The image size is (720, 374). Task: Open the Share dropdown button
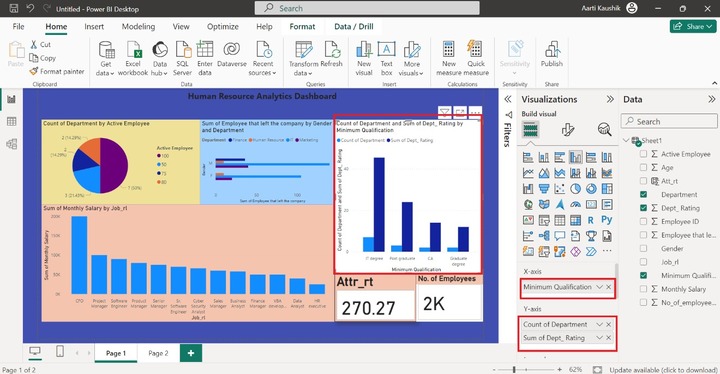tap(692, 27)
